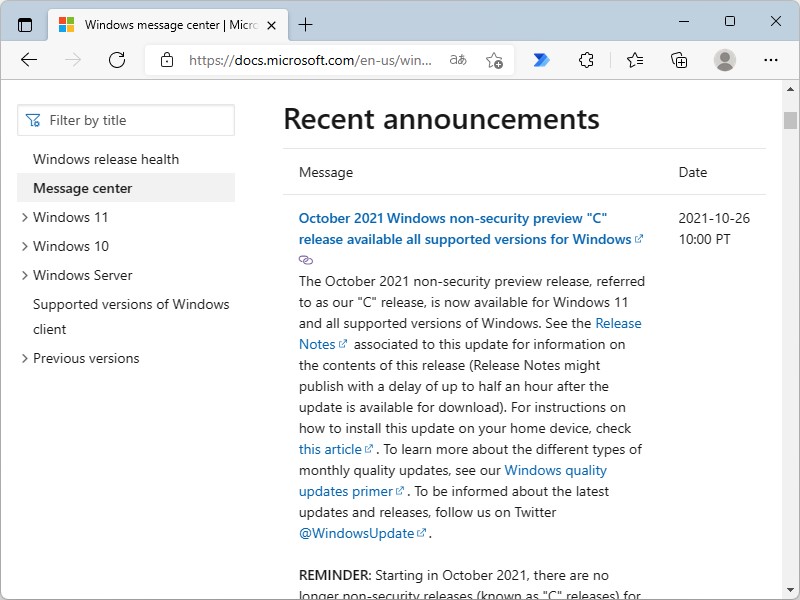This screenshot has width=800, height=600.
Task: Open the Settings and more menu
Action: click(771, 60)
